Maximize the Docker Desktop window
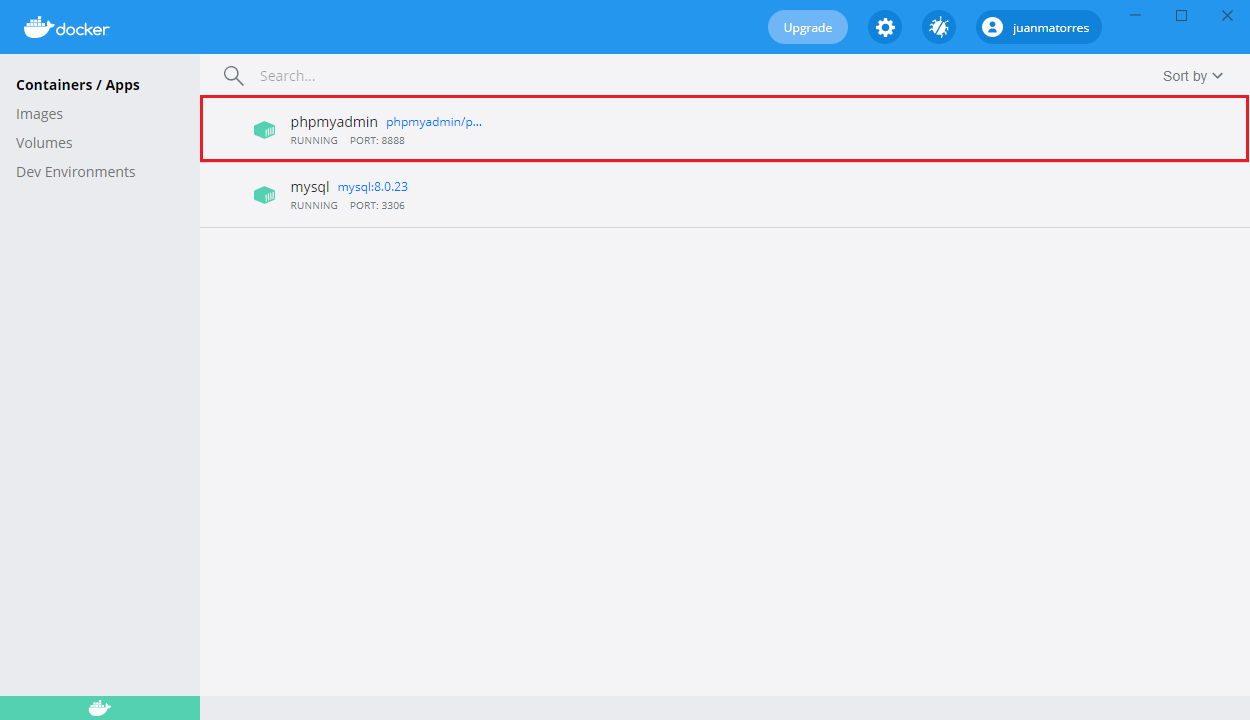1250x720 pixels. [1181, 15]
